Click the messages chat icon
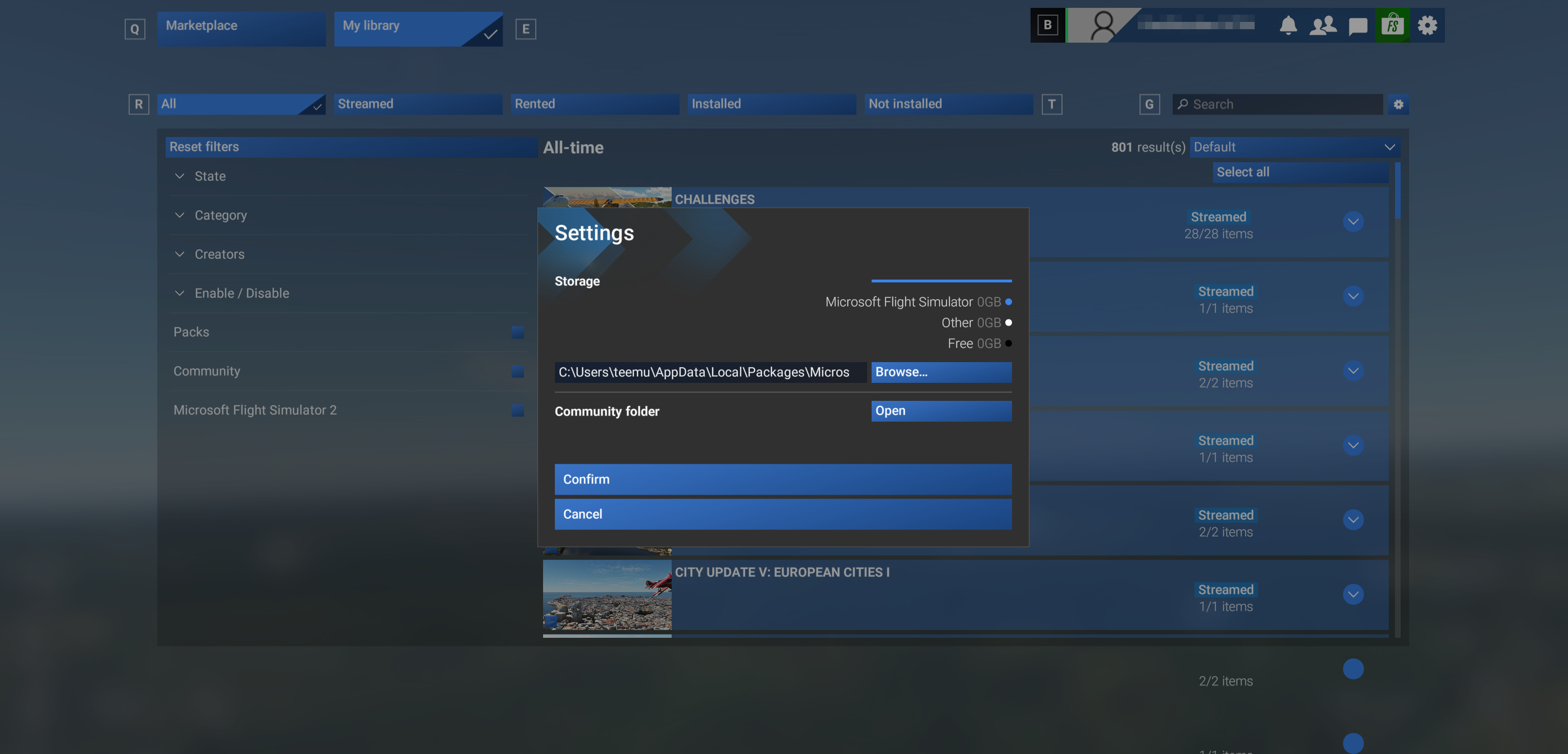The width and height of the screenshot is (1568, 754). click(1356, 25)
